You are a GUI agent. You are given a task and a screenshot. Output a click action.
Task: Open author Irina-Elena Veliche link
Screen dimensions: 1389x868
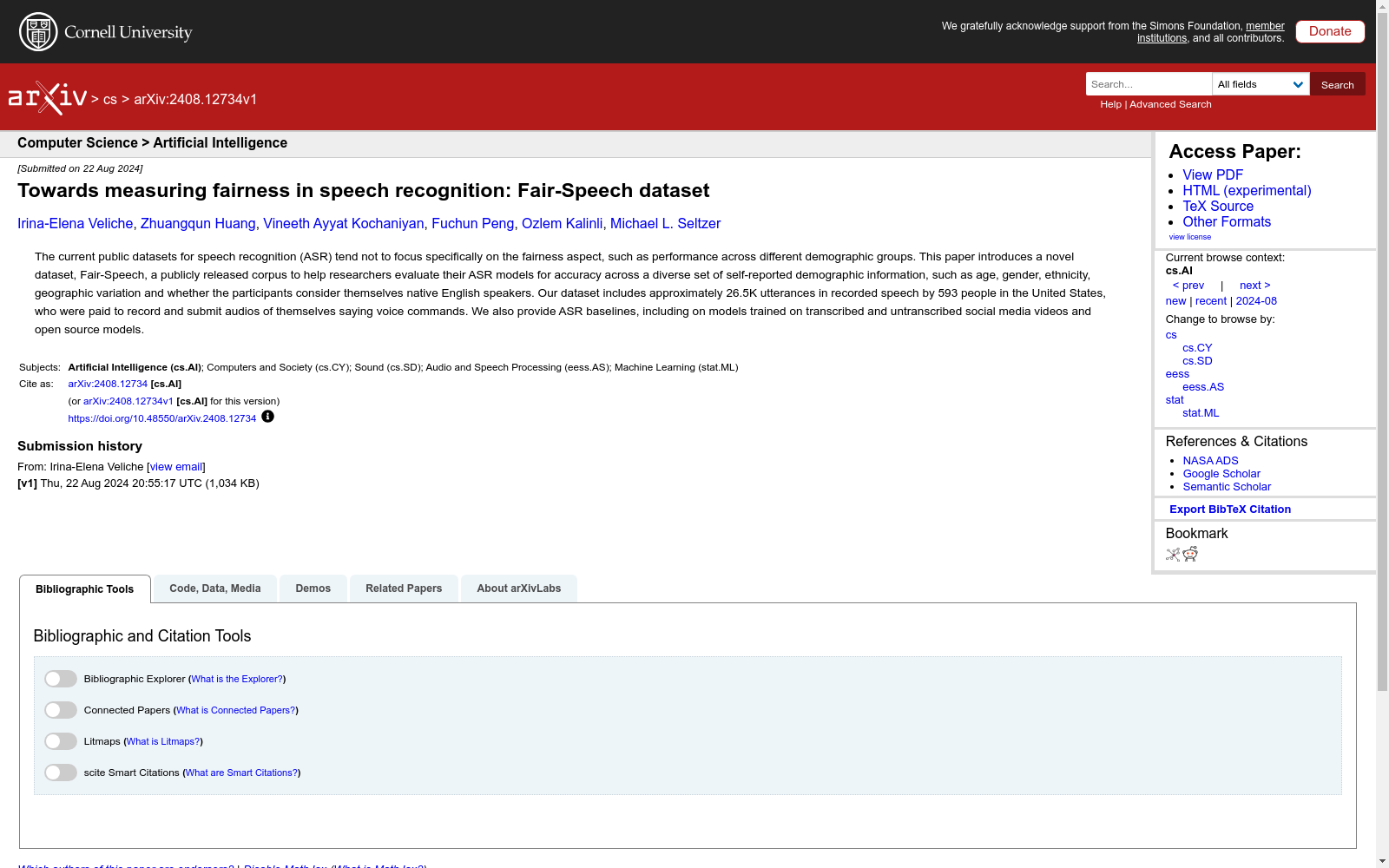[76, 224]
